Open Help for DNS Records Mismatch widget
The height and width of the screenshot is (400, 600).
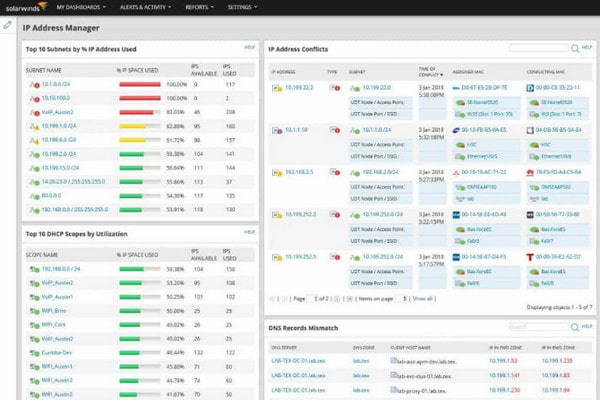point(587,326)
